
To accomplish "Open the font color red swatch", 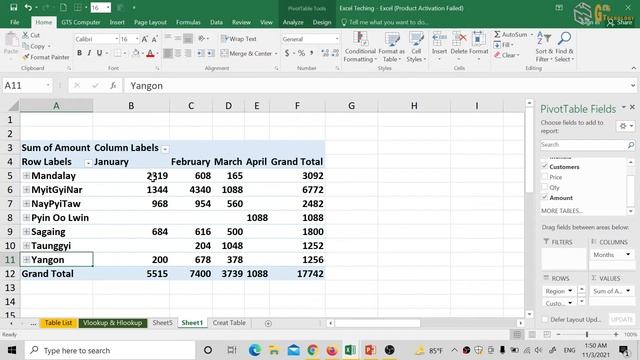I will coord(150,53).
